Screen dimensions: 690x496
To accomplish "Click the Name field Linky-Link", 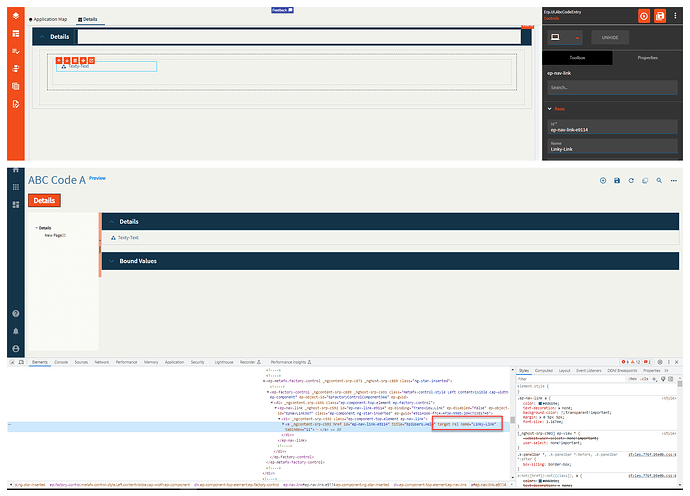I will (612, 147).
